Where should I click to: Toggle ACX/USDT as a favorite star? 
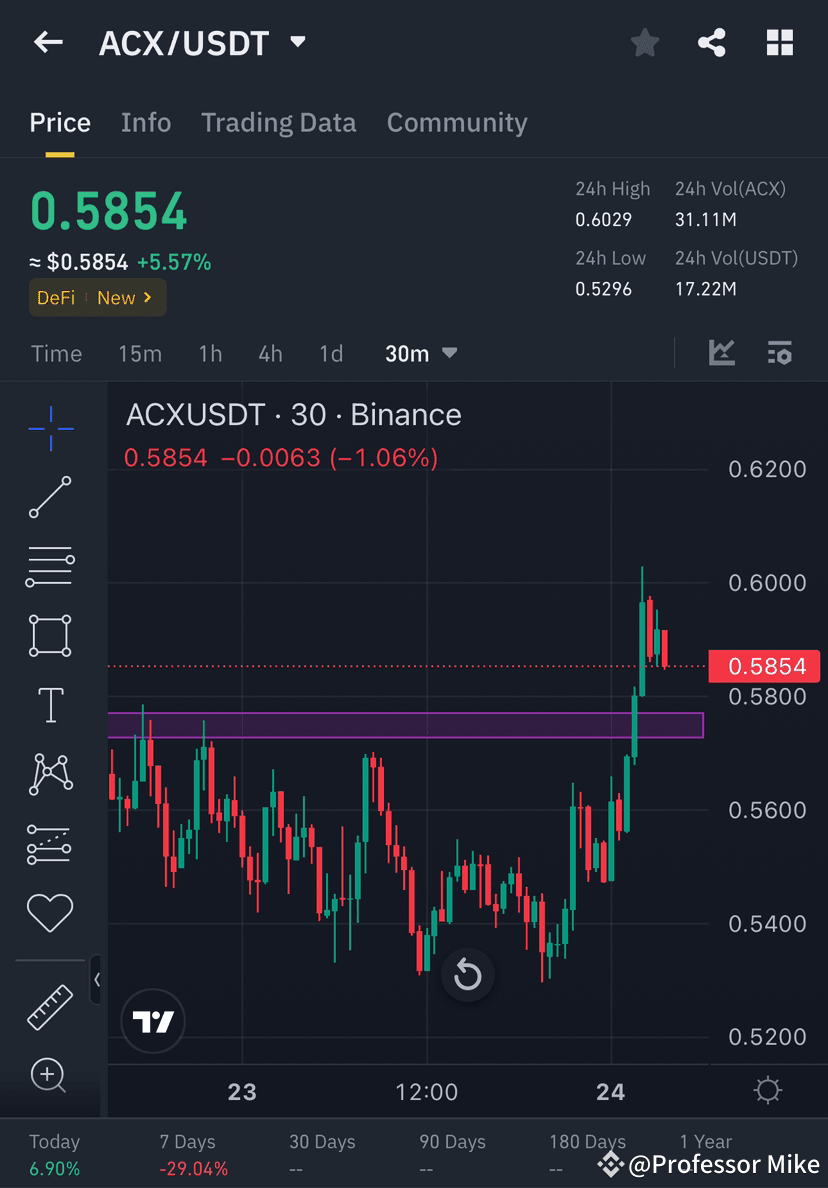pyautogui.click(x=644, y=42)
